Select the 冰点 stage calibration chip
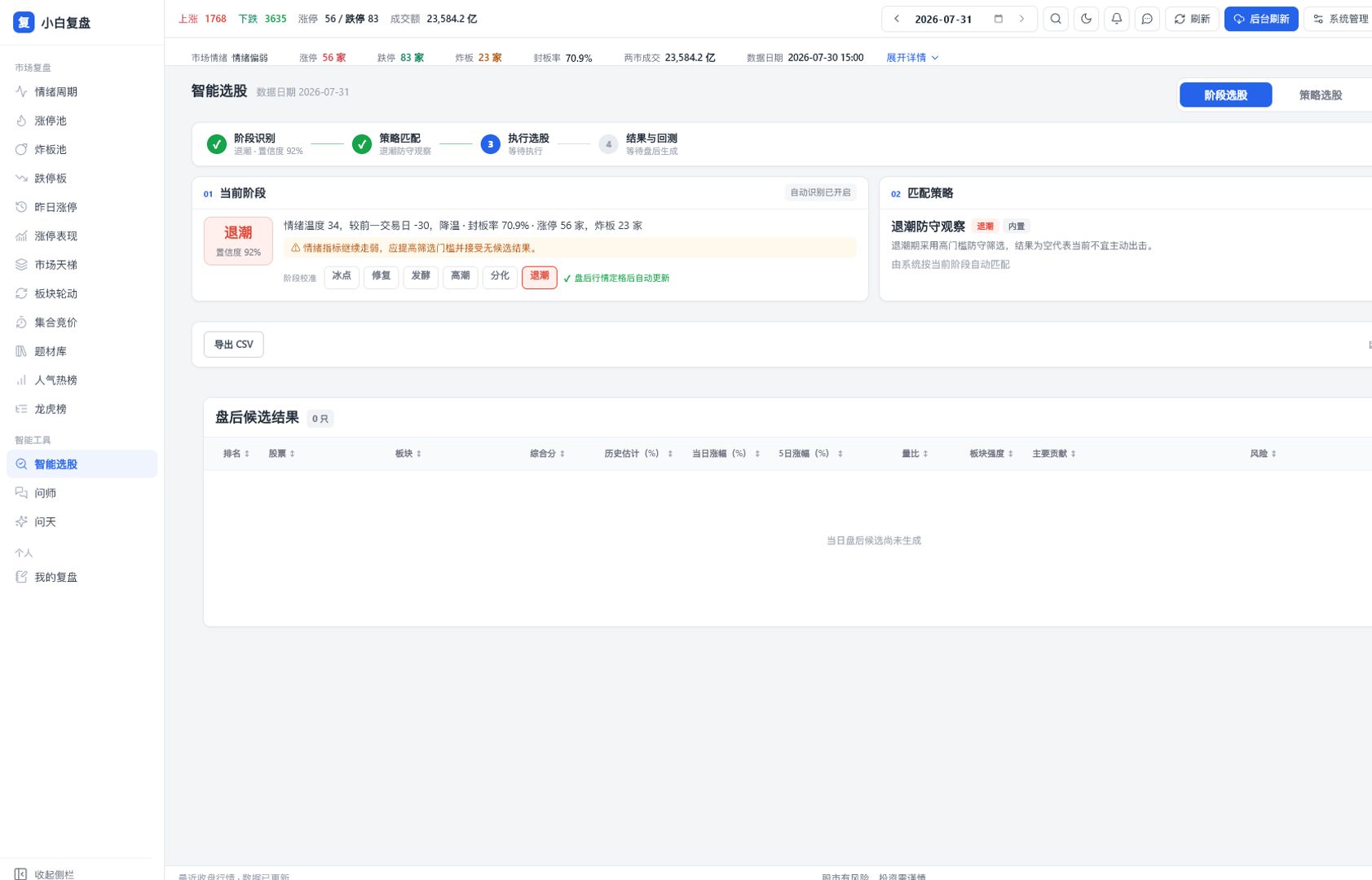1372x880 pixels. (342, 277)
